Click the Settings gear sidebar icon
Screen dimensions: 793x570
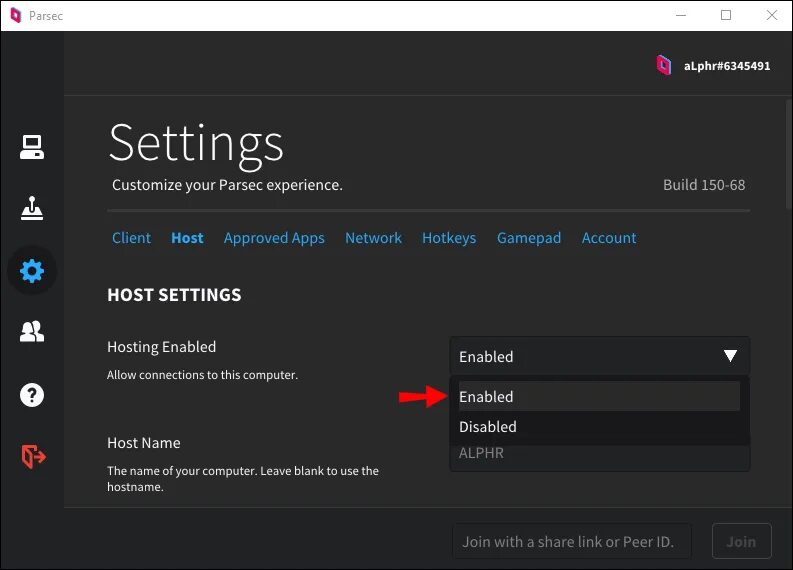point(32,270)
